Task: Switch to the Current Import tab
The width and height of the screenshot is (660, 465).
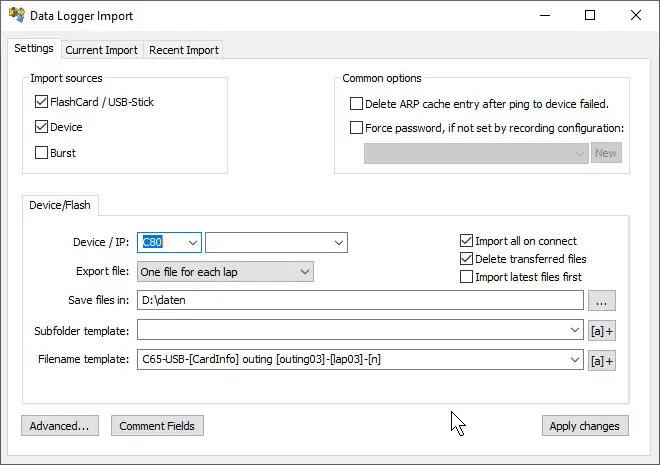Action: click(x=103, y=50)
